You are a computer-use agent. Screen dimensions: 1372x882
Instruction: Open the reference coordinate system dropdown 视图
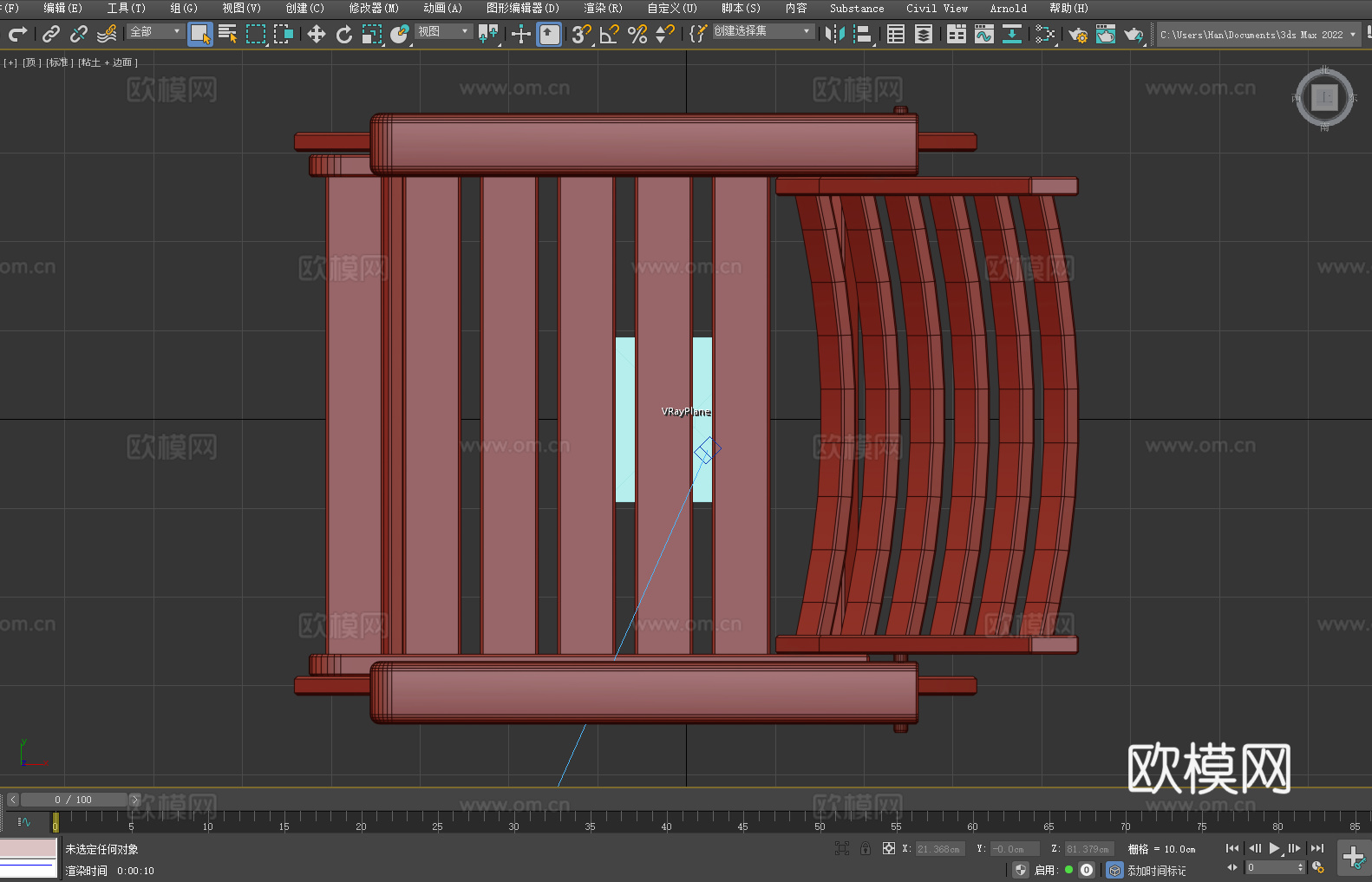coord(443,31)
